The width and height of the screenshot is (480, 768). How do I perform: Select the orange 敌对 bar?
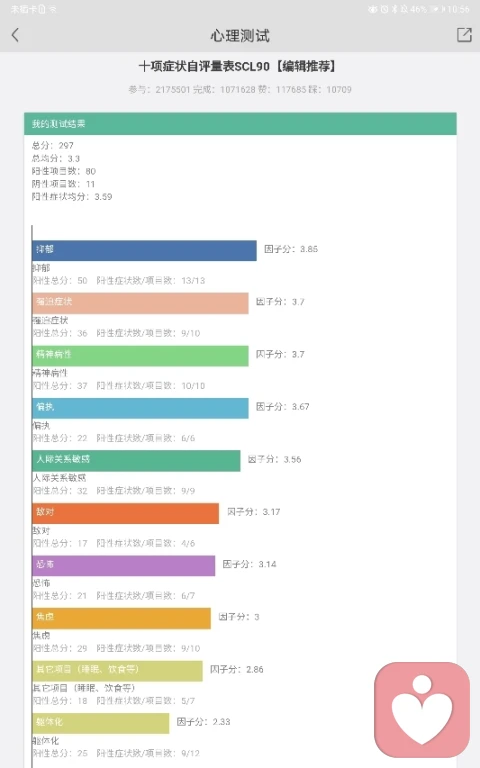(125, 513)
